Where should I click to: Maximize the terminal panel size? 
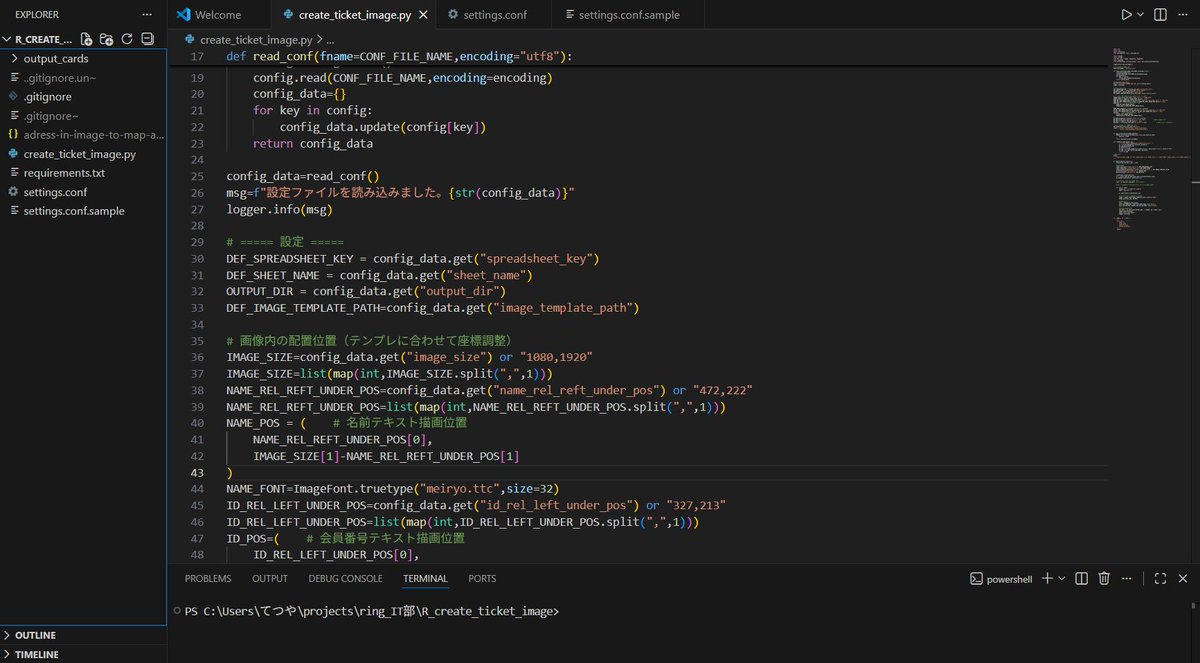pyautogui.click(x=1160, y=579)
